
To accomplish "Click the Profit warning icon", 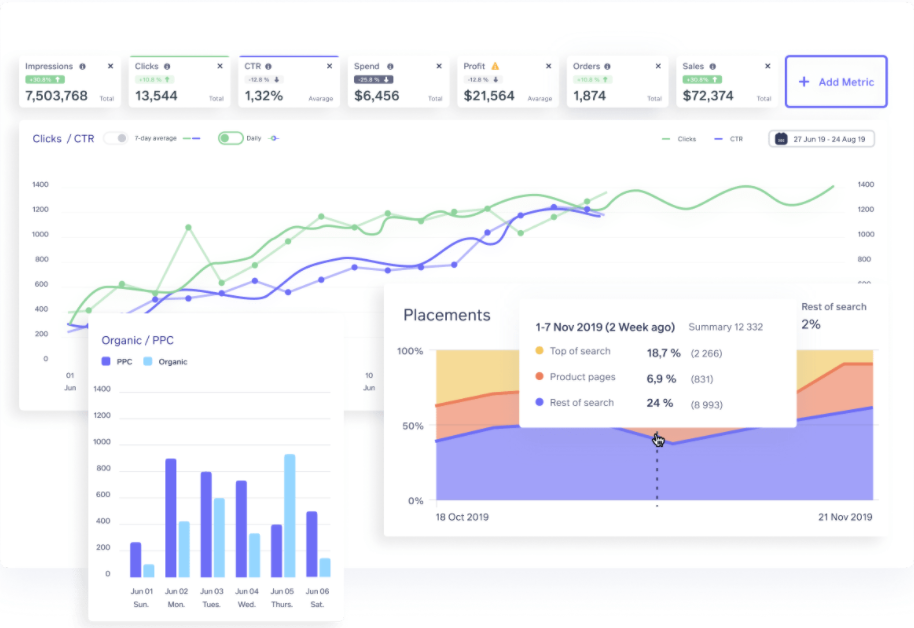I will (494, 66).
